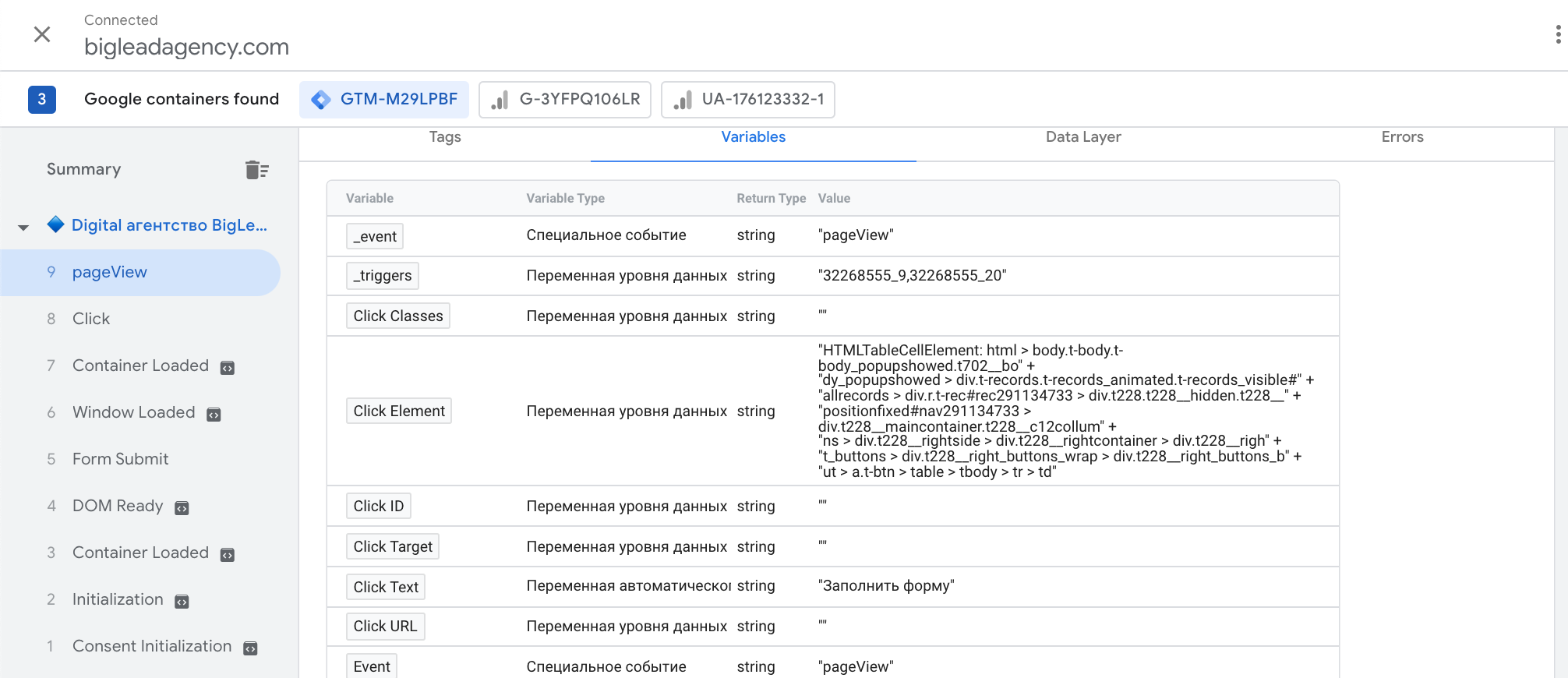Open the _triggers variable chip

[383, 276]
